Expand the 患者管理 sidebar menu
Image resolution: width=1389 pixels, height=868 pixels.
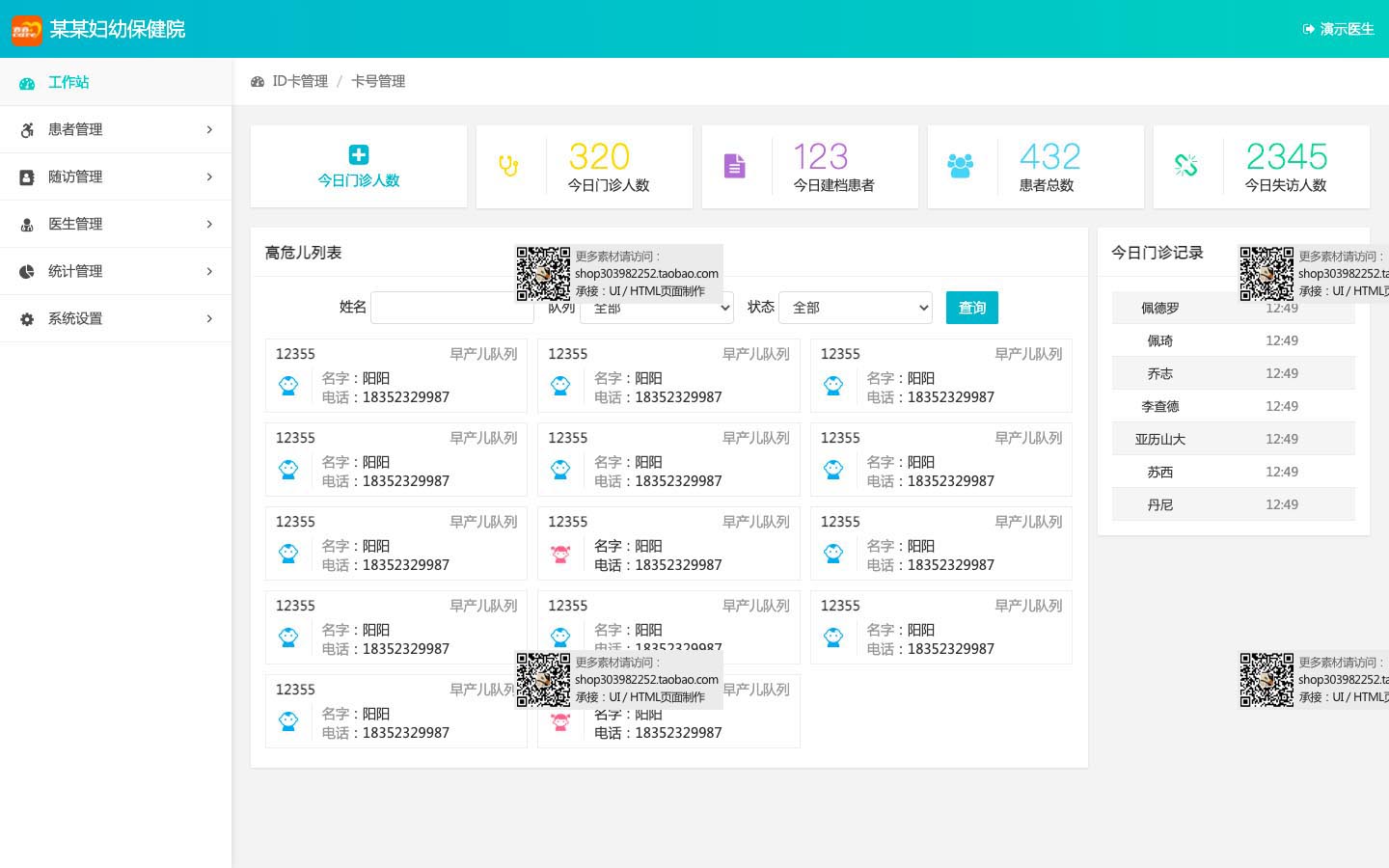(x=116, y=129)
